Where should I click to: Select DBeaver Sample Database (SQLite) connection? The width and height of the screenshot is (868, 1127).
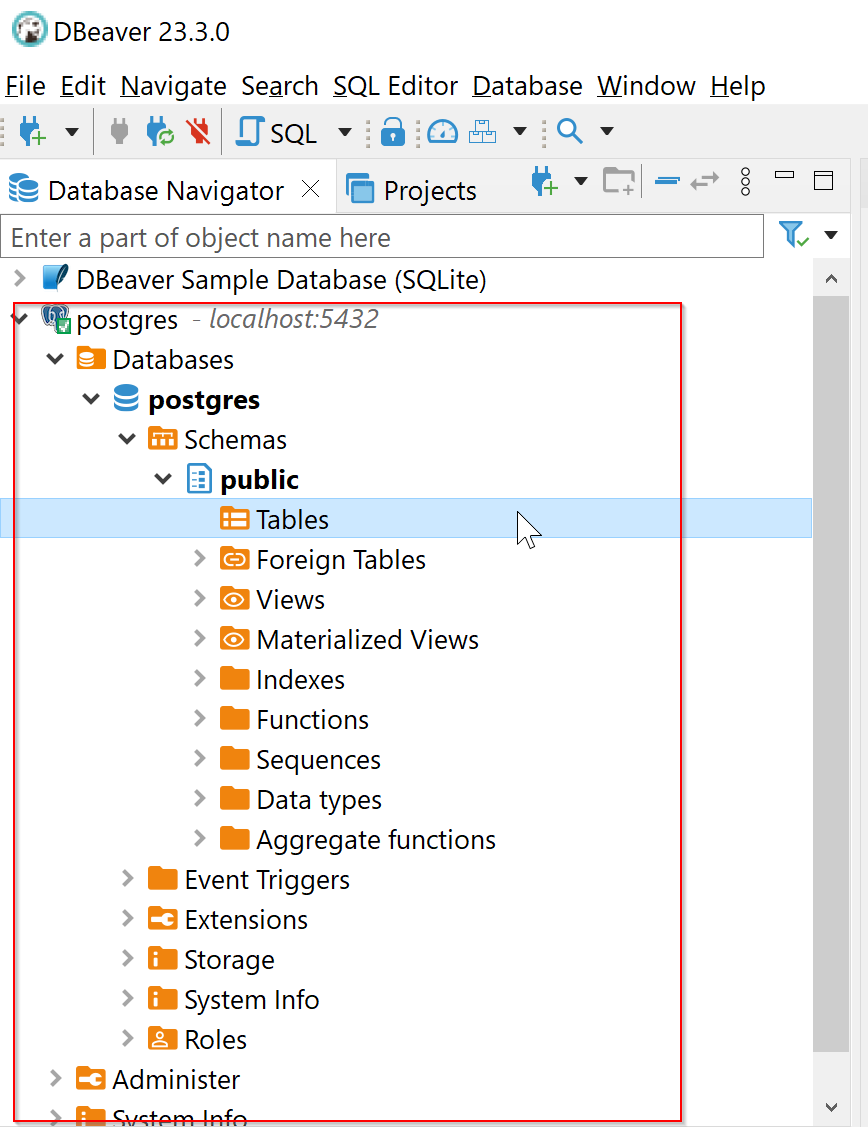click(x=281, y=280)
